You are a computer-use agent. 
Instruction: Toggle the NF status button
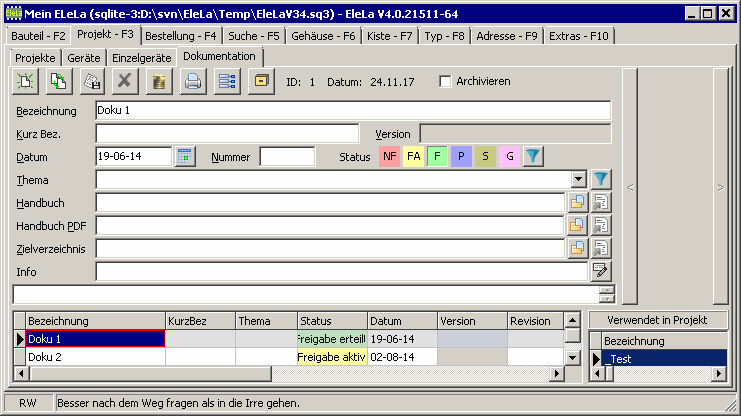(x=389, y=156)
